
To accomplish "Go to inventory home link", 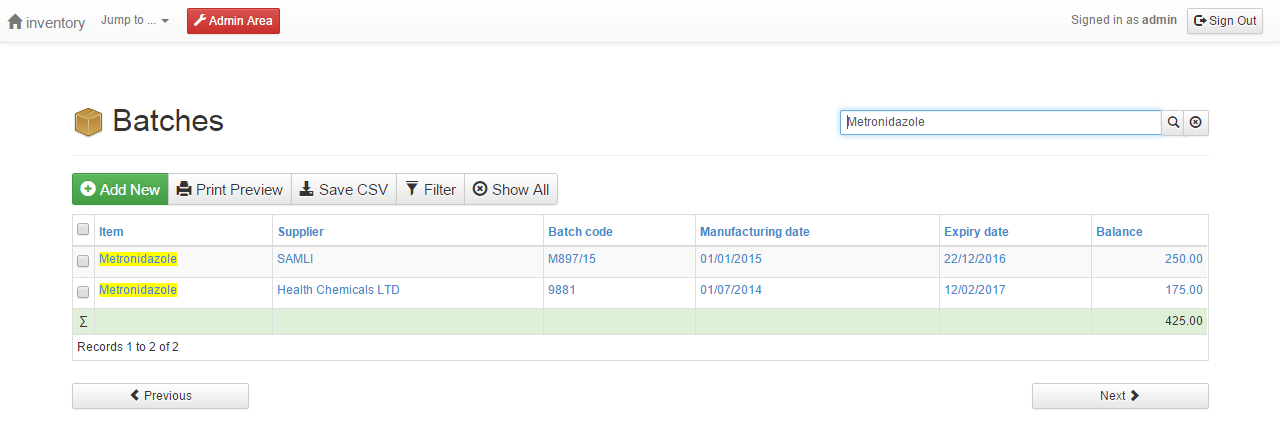I will [x=46, y=21].
